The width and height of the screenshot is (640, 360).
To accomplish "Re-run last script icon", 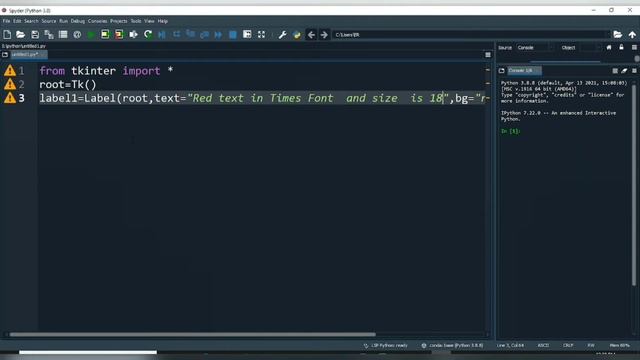I will (x=148, y=35).
